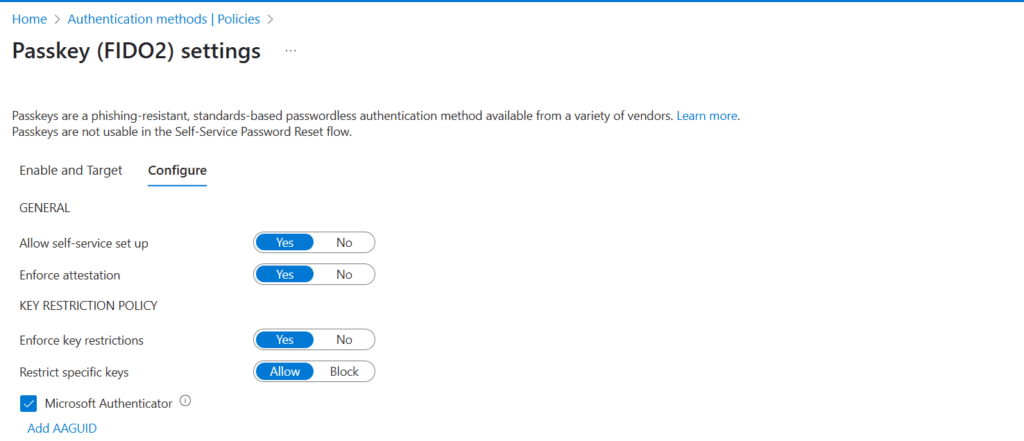
Task: Click the Add AAGUID link
Action: pos(62,429)
